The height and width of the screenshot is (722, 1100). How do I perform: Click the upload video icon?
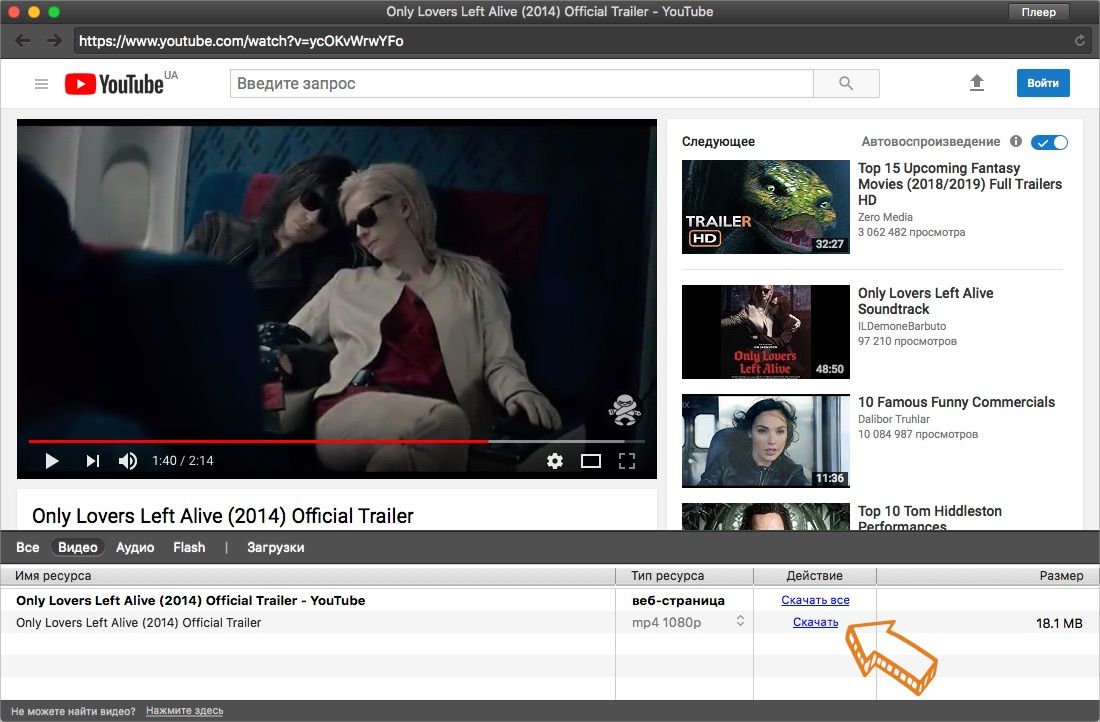pyautogui.click(x=977, y=83)
